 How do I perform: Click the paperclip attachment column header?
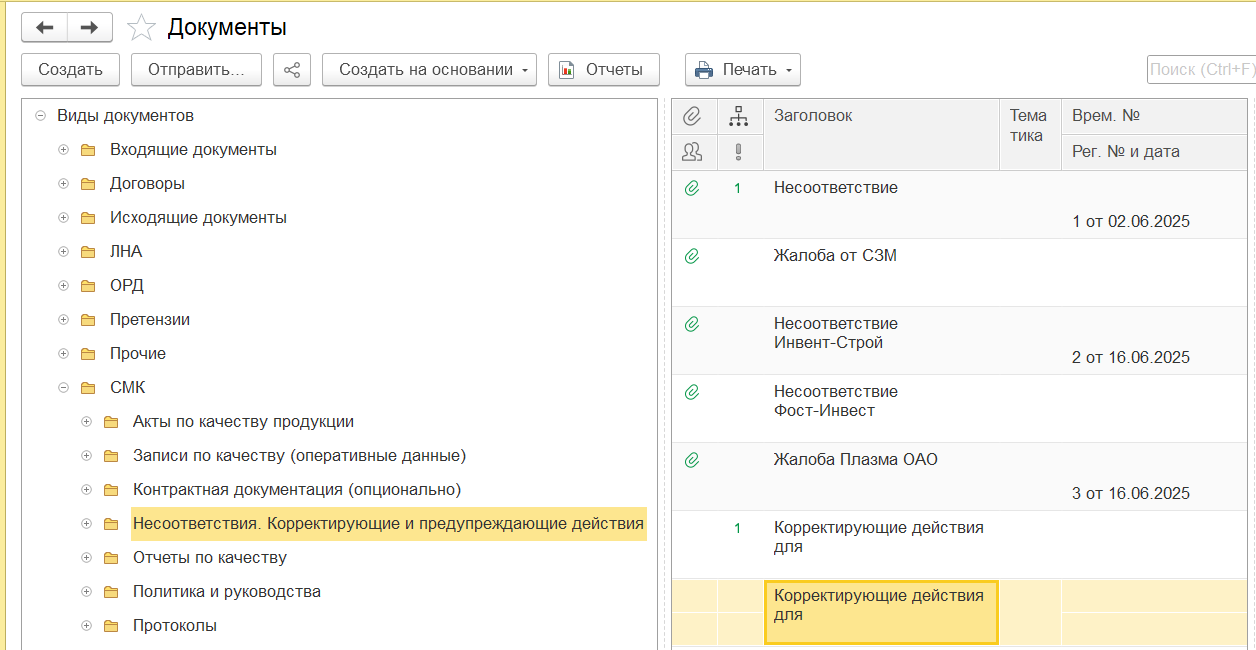(691, 117)
